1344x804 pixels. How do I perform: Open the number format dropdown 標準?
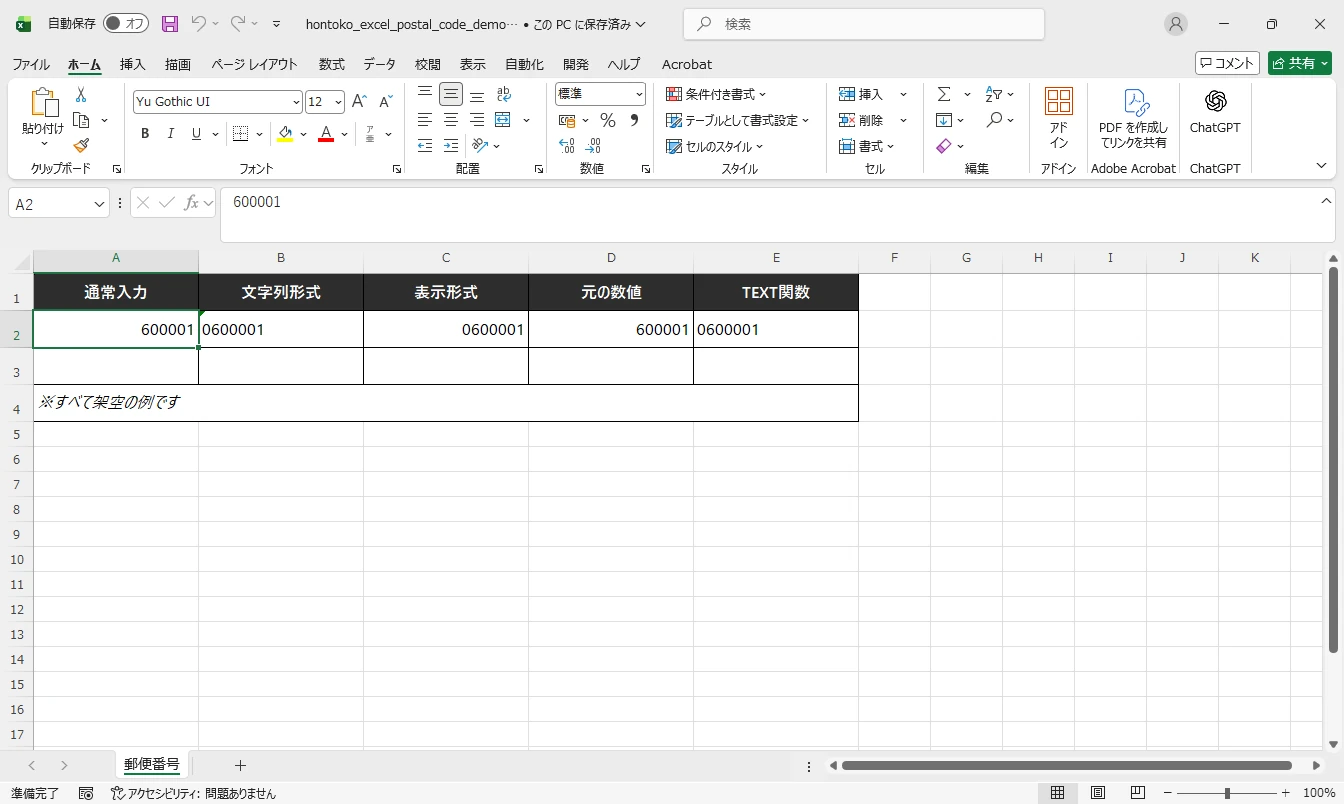(x=638, y=94)
